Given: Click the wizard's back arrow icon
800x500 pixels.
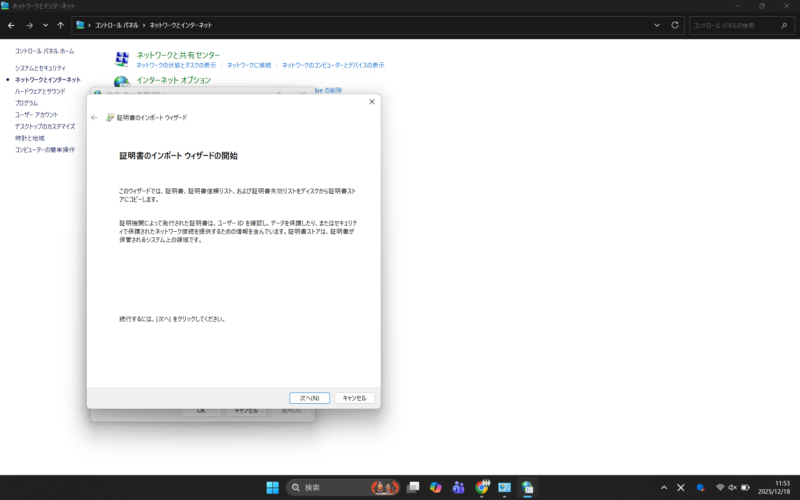Looking at the screenshot, I should 94,118.
